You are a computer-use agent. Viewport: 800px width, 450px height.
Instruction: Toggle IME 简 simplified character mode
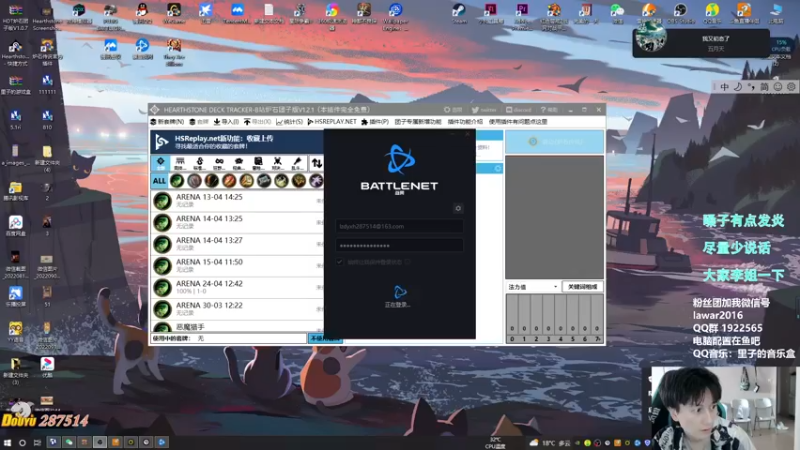pos(764,87)
